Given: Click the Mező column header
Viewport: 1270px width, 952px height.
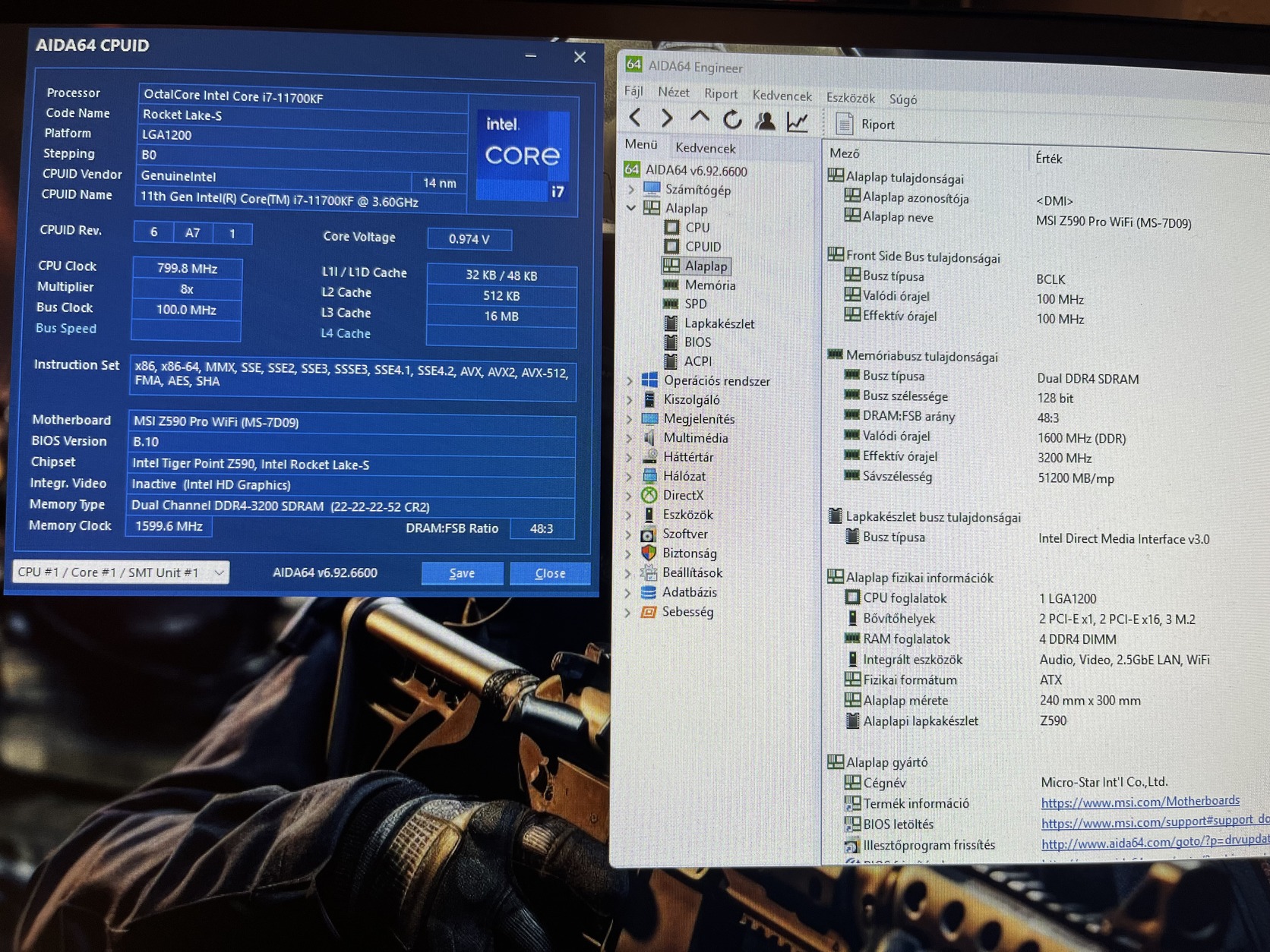Looking at the screenshot, I should [x=845, y=153].
